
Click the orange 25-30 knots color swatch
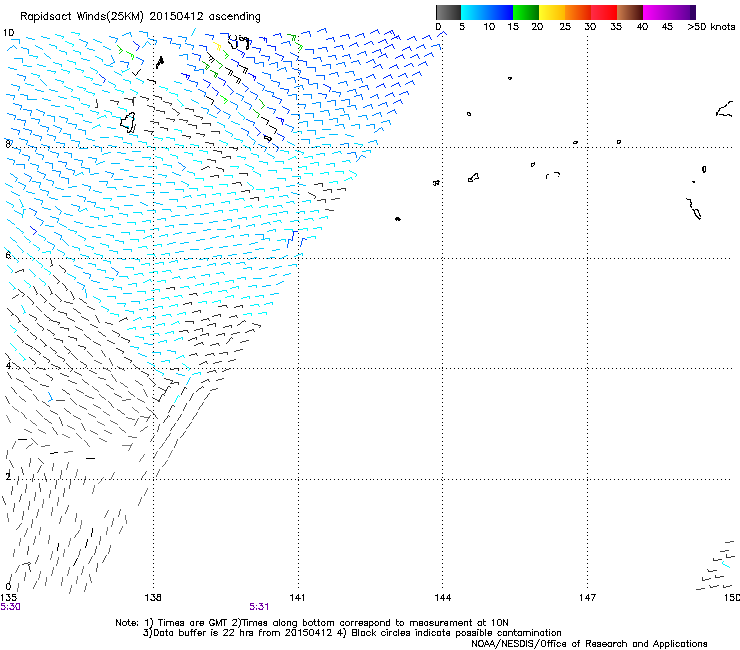click(x=578, y=12)
